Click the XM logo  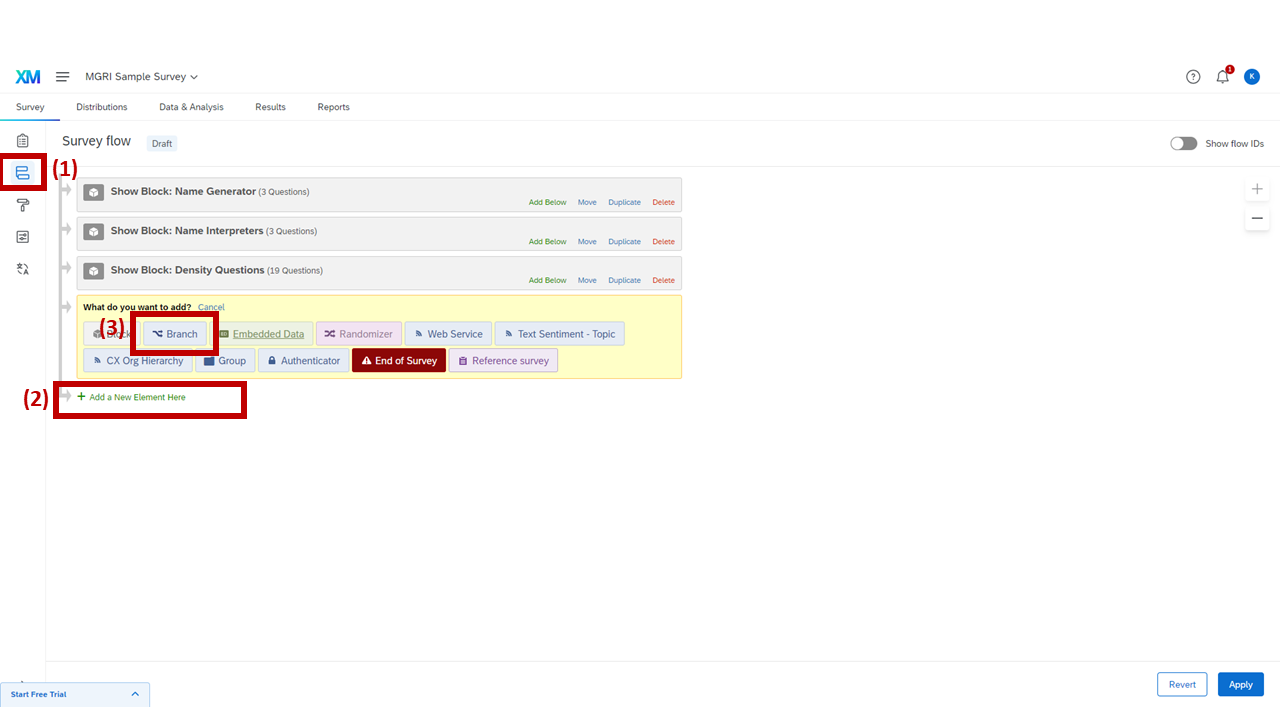[x=28, y=76]
